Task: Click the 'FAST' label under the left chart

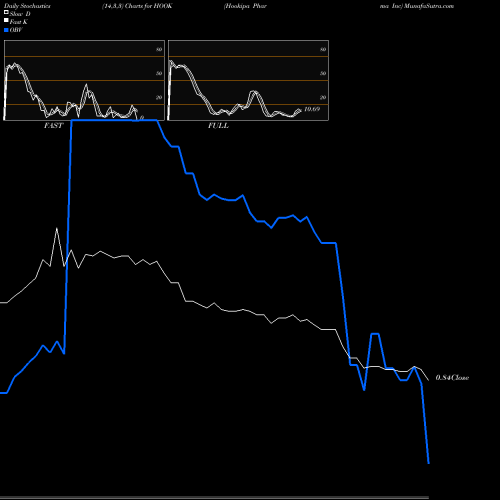Action: (x=53, y=126)
